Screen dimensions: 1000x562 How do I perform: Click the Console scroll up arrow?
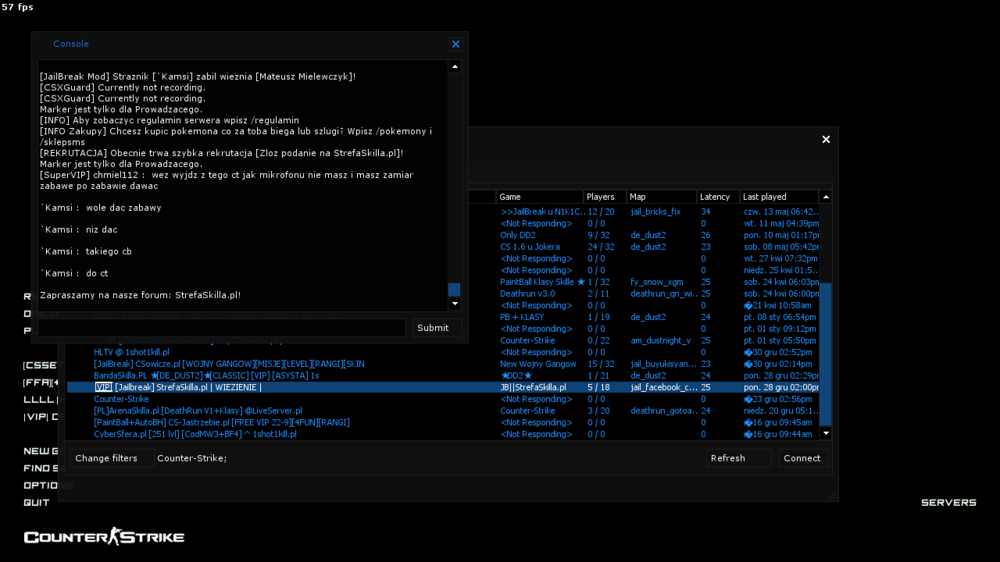(455, 66)
